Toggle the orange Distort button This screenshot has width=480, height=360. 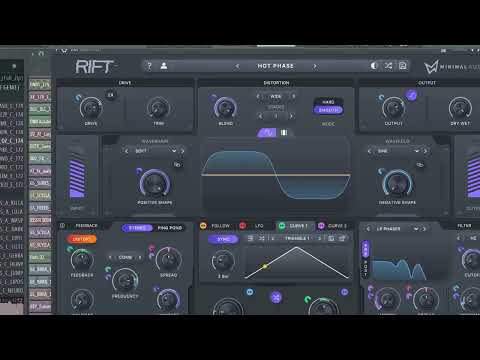pos(82,239)
